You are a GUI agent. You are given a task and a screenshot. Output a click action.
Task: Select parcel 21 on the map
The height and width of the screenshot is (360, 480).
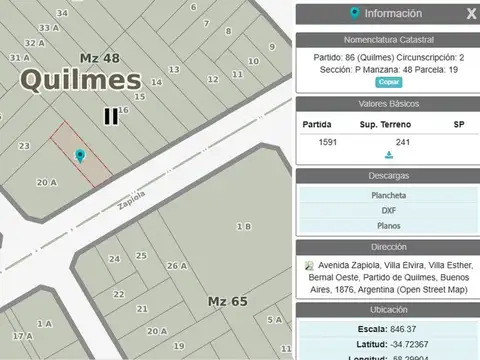tap(142, 309)
